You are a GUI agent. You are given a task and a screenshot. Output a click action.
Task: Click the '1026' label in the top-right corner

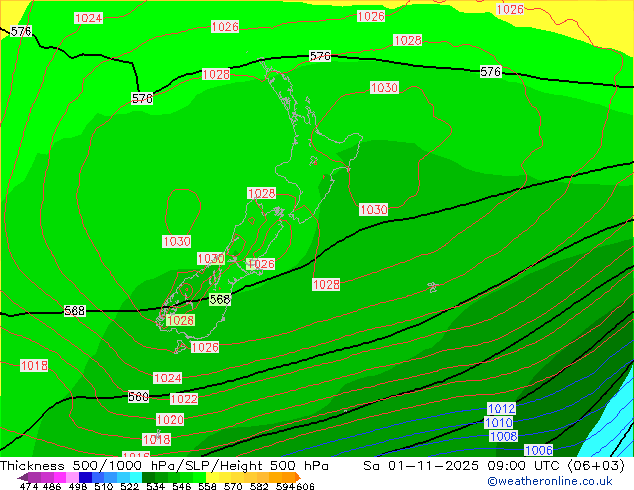tap(510, 9)
